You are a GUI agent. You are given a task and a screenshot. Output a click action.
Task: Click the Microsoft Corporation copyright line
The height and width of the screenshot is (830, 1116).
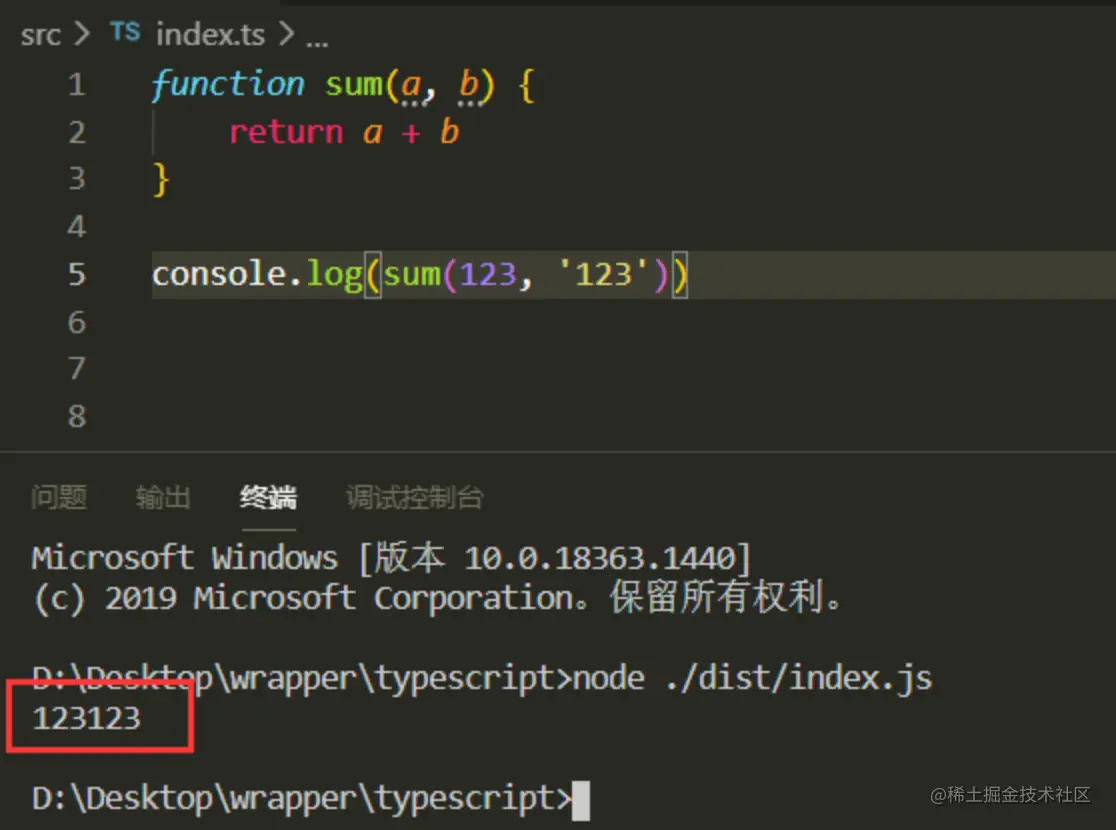click(437, 597)
